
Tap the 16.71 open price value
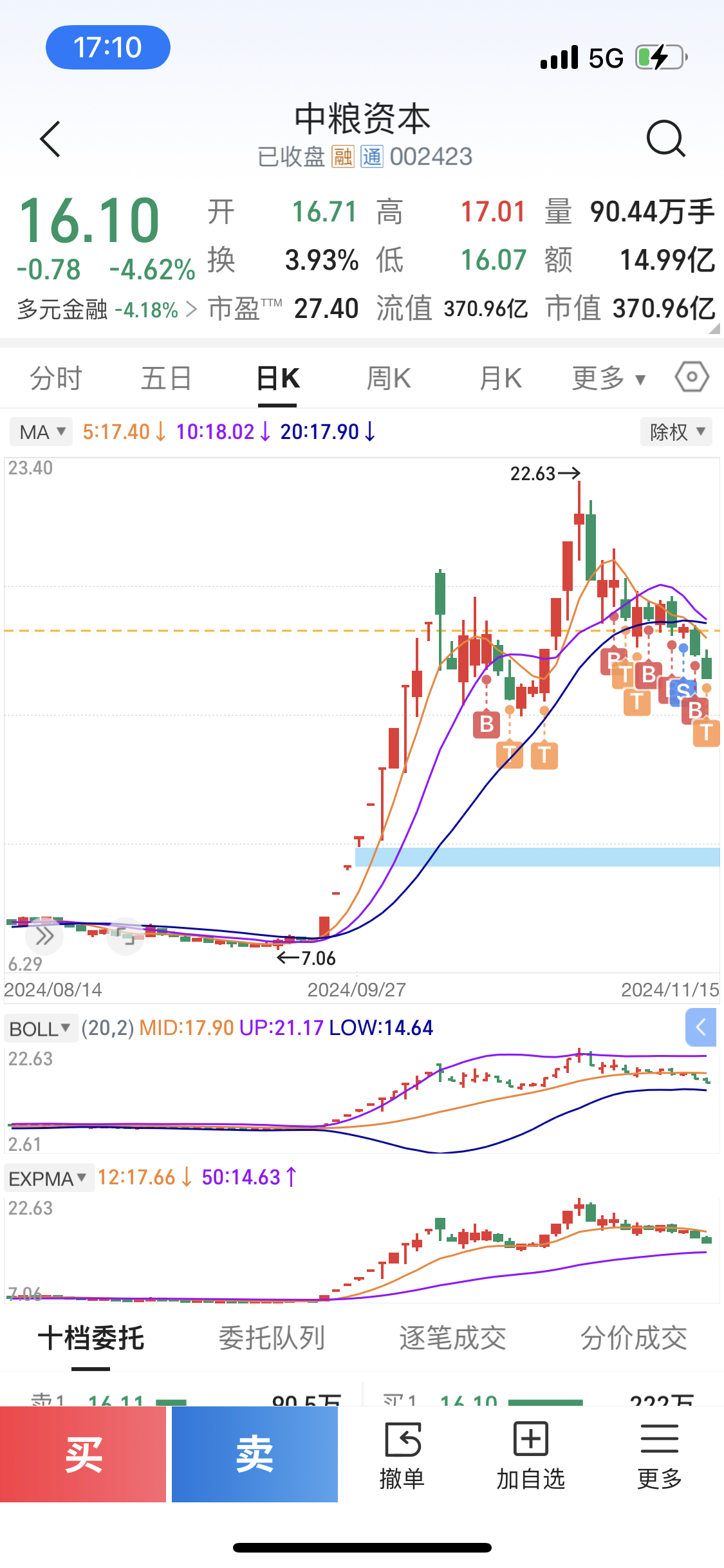(324, 212)
